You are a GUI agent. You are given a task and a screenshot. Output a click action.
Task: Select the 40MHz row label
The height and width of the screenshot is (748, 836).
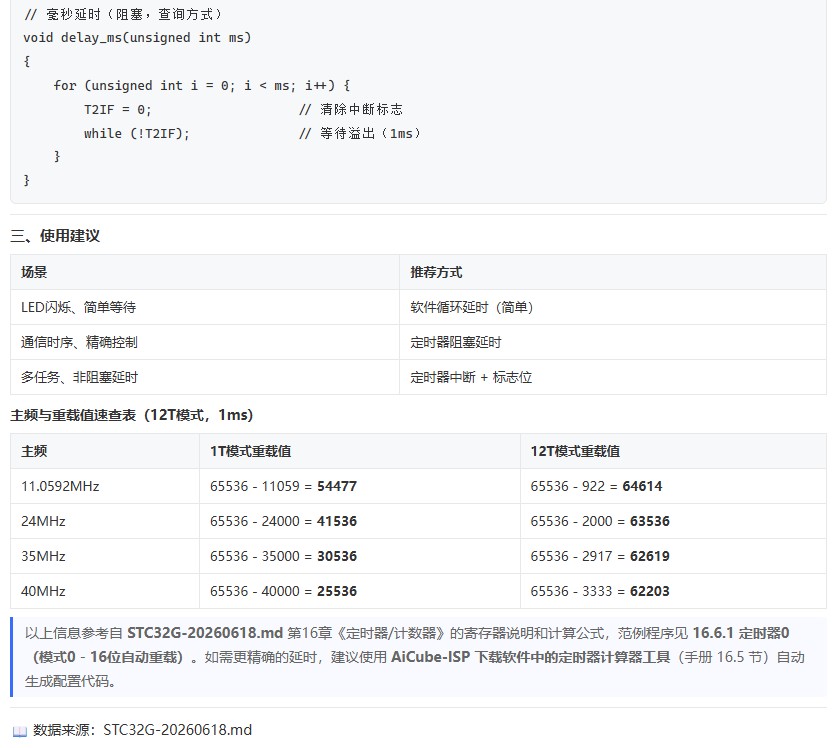43,591
